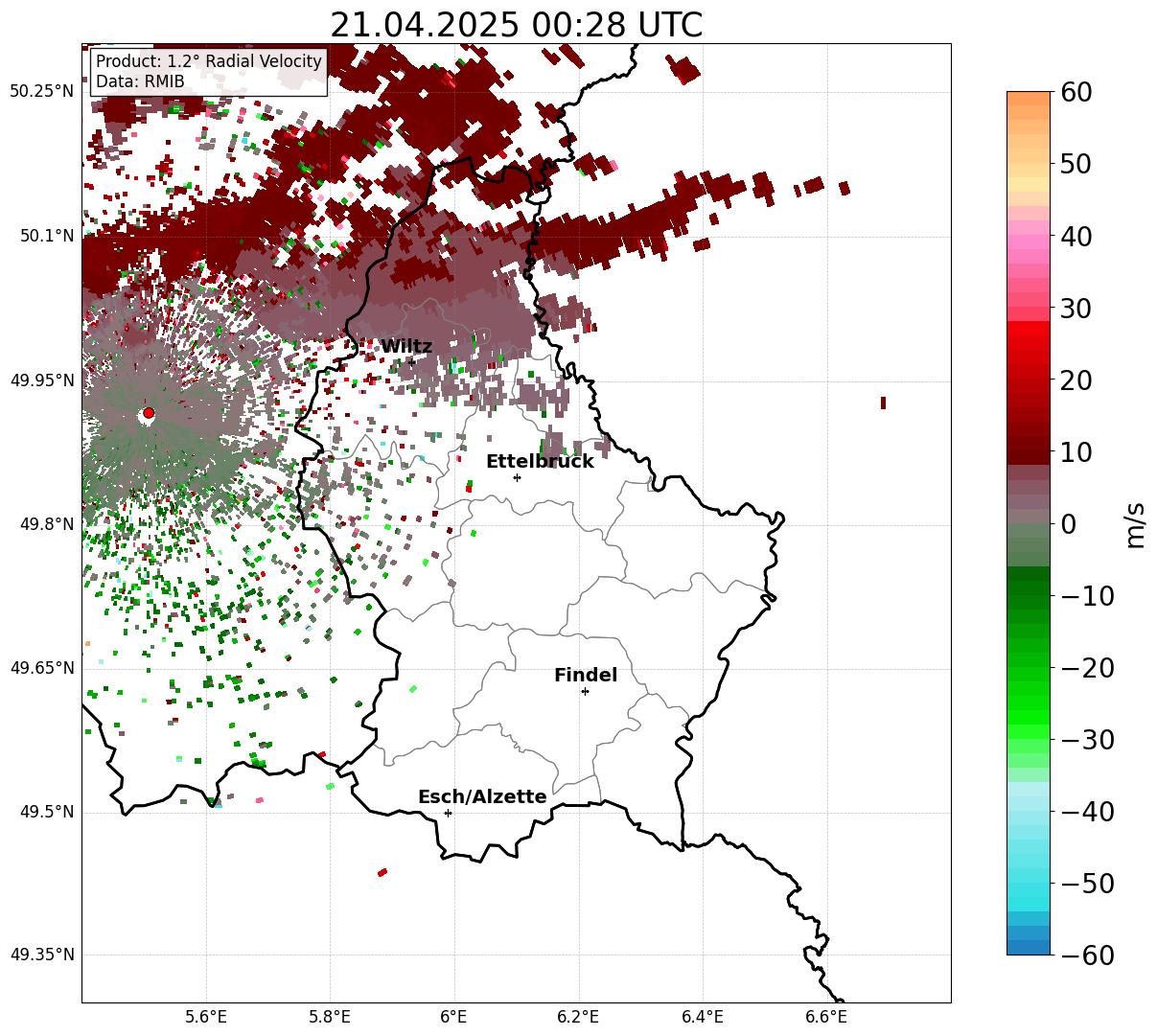
Task: Click the colorbar 0 tick label
Action: [1067, 524]
